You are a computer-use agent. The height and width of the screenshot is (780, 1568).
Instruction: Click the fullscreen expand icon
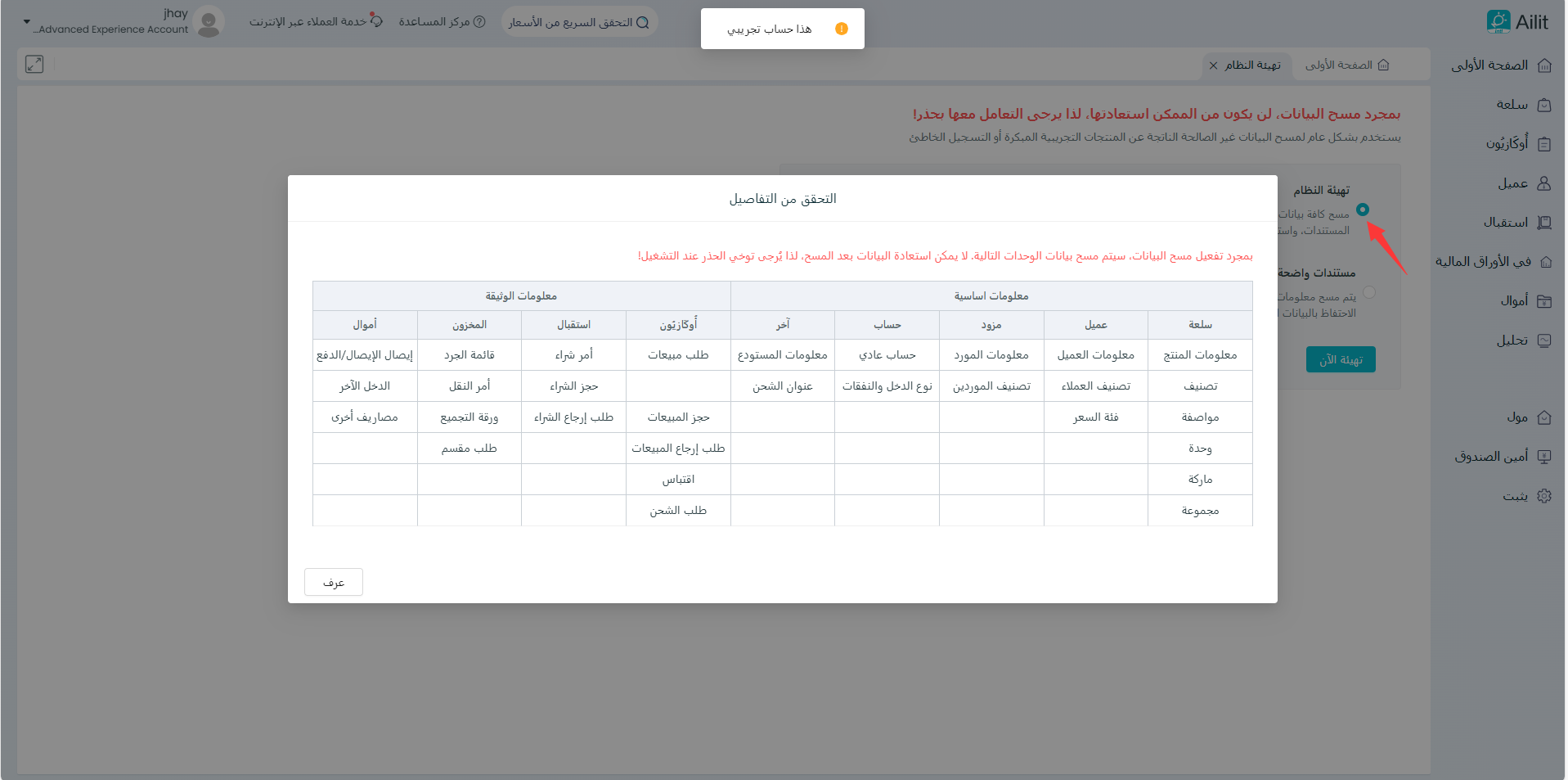34,65
